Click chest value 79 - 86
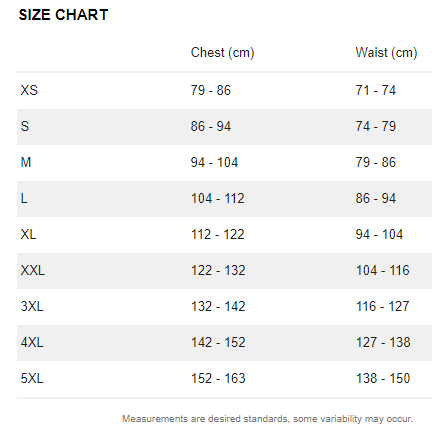 coord(211,90)
